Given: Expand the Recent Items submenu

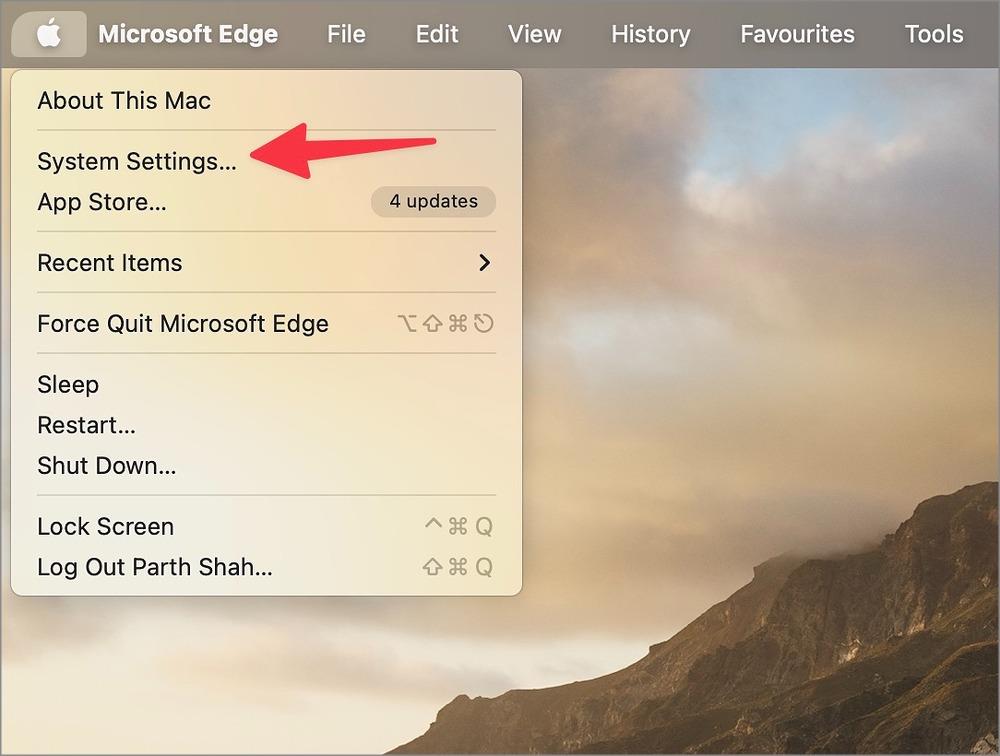Looking at the screenshot, I should point(267,263).
